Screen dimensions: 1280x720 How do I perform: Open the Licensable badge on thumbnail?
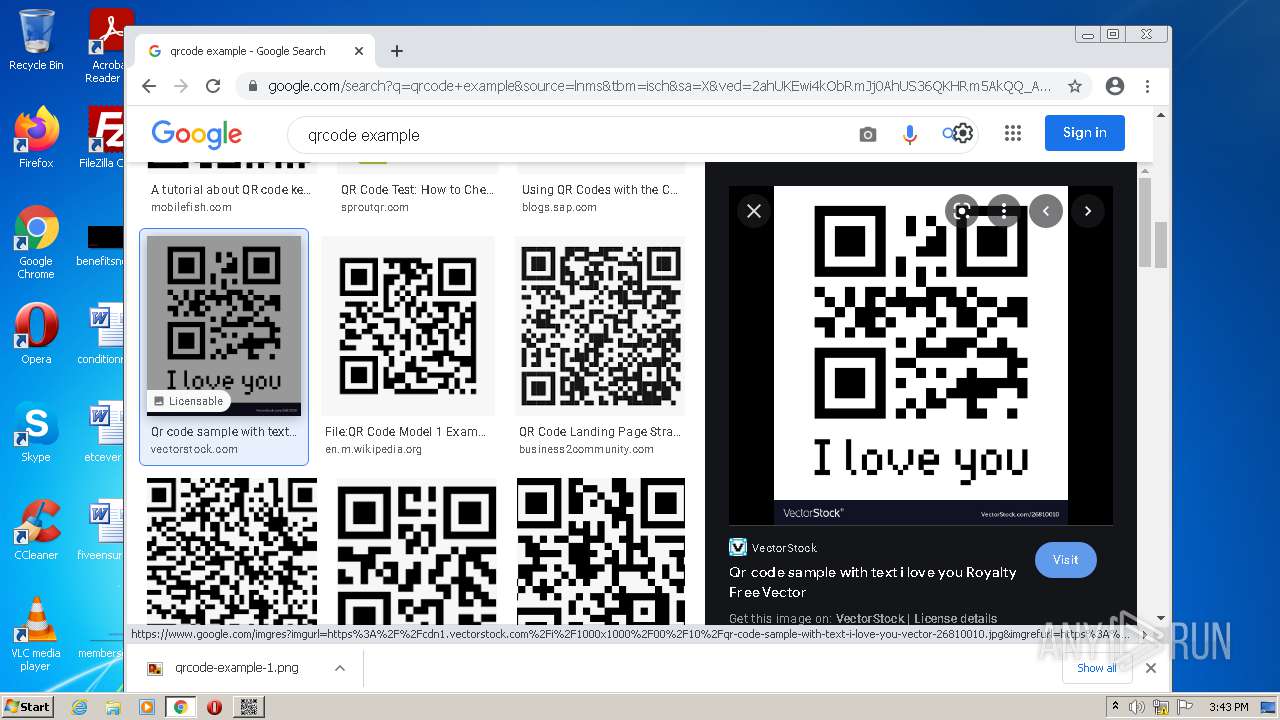[x=188, y=401]
